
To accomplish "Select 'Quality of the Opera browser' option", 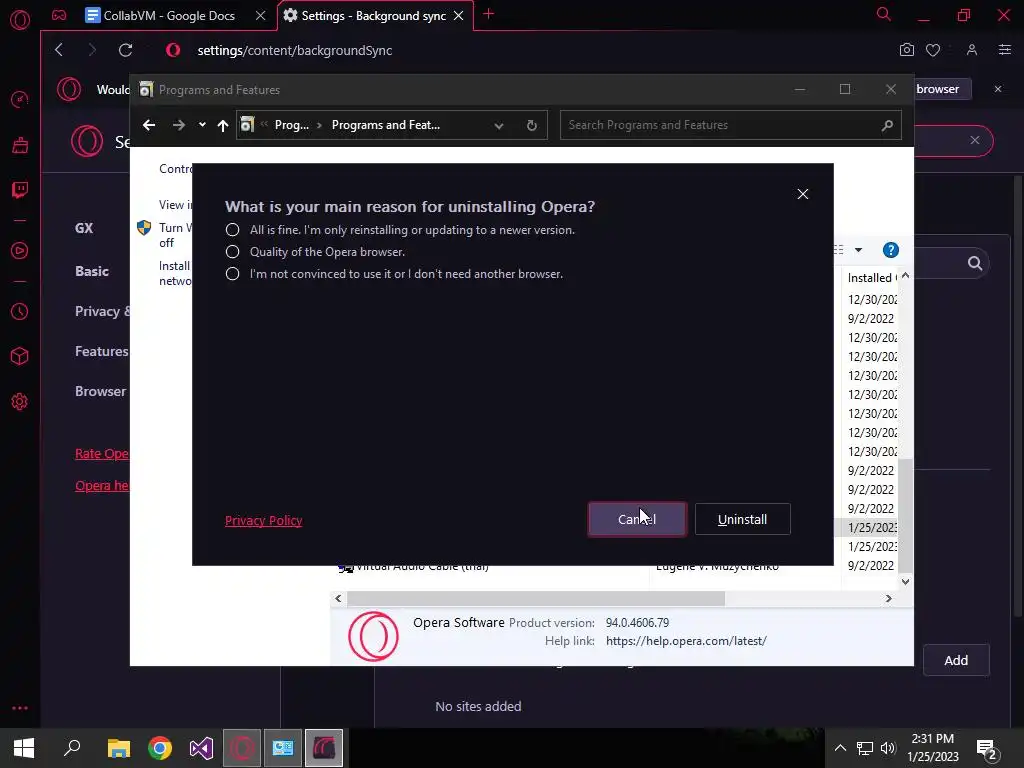I will point(232,252).
